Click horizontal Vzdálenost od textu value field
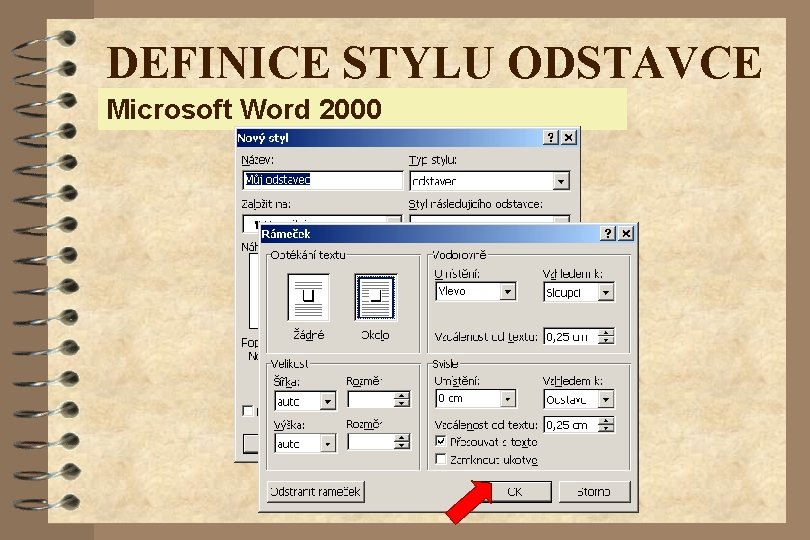The height and width of the screenshot is (540, 810). [x=571, y=336]
